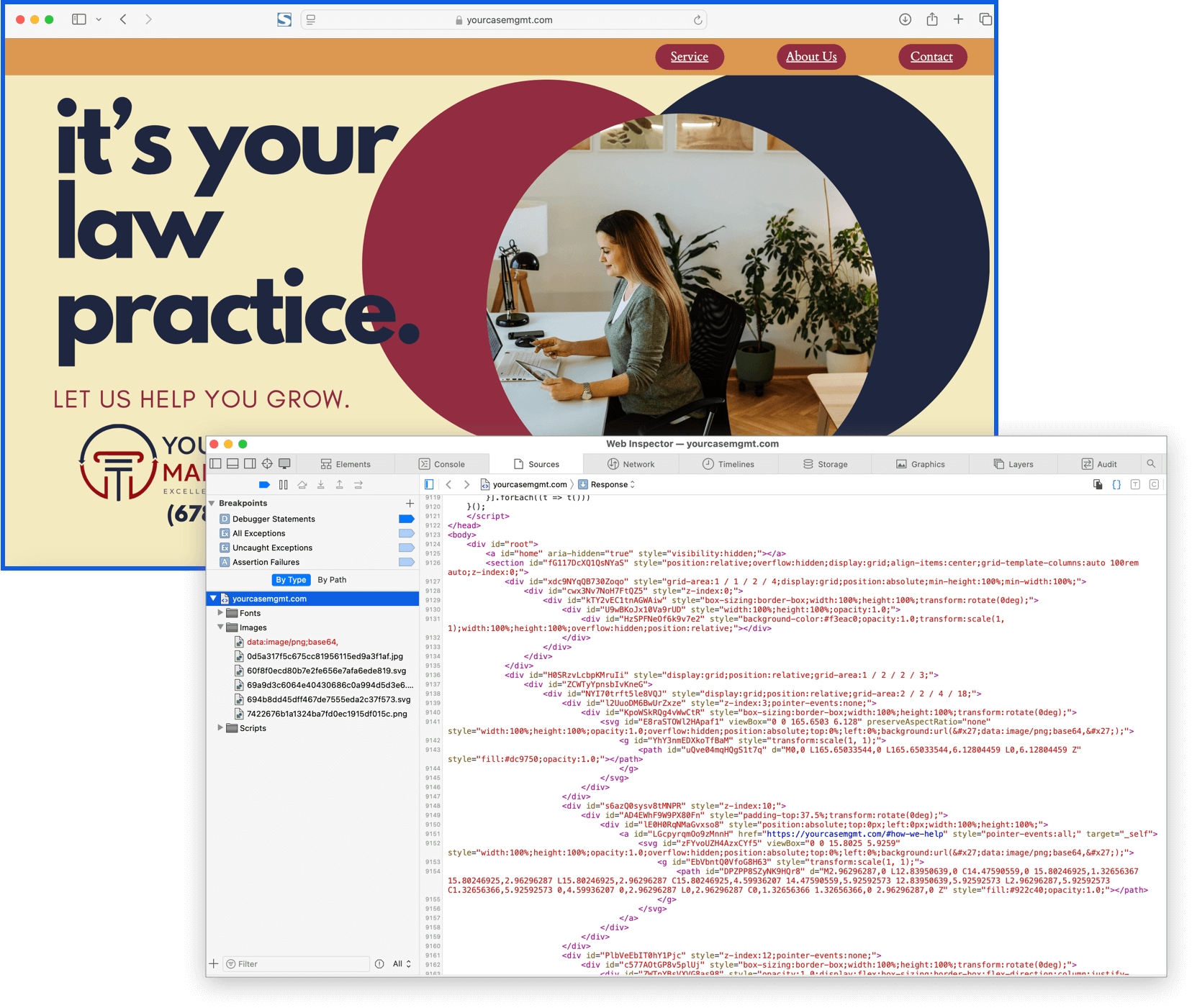This screenshot has width=1192, height=1008.
Task: Open device settings monitor icon
Action: [x=285, y=464]
